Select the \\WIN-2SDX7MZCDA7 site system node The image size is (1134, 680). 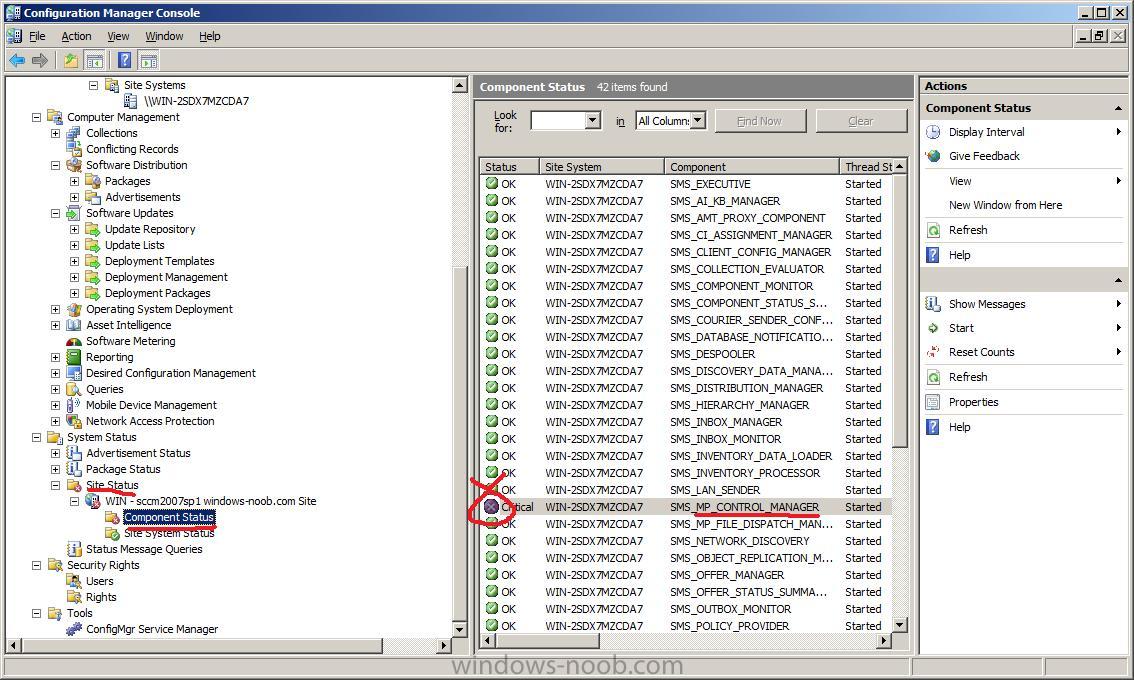[196, 101]
